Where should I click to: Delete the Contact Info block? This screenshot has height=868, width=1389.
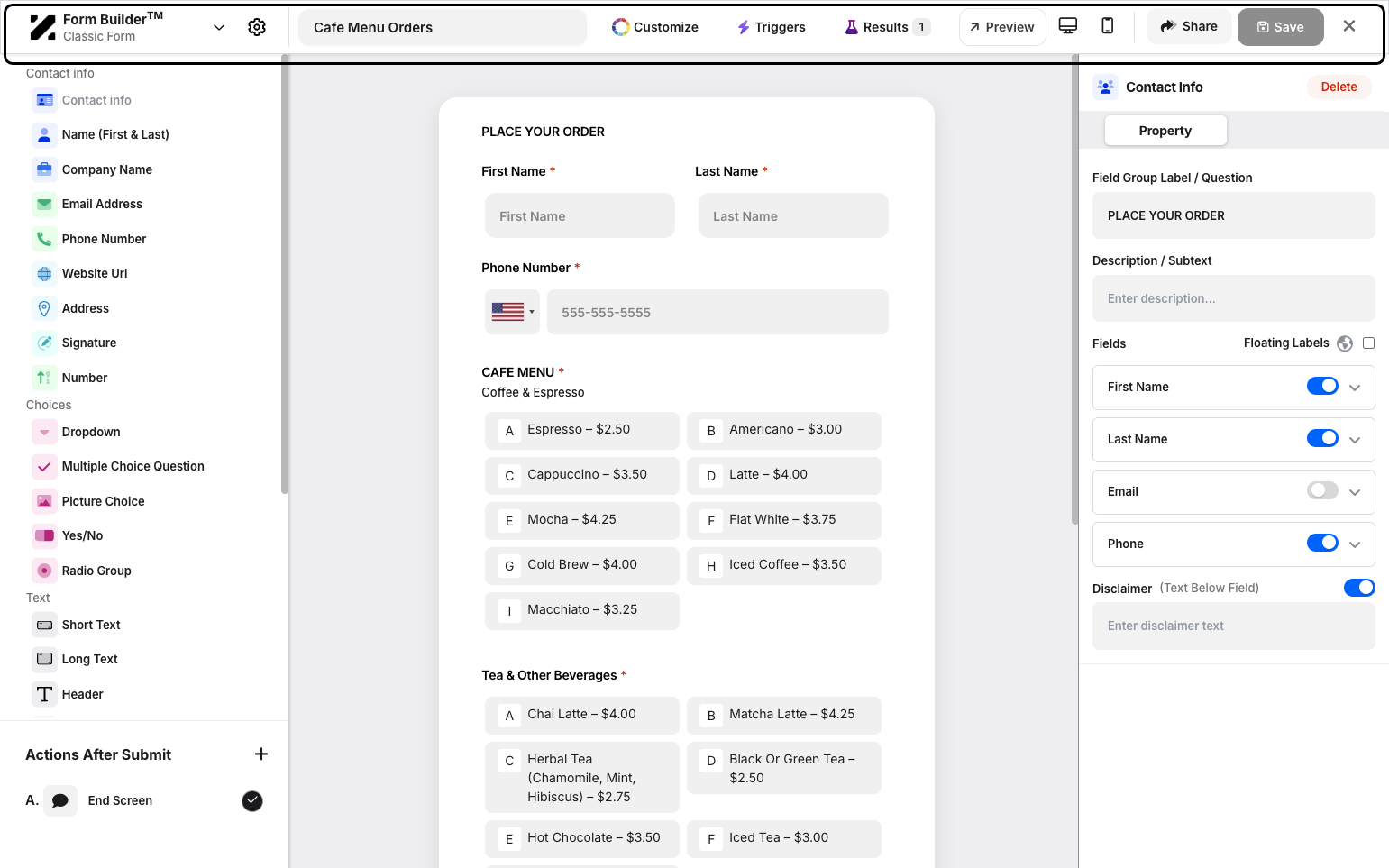[x=1339, y=87]
